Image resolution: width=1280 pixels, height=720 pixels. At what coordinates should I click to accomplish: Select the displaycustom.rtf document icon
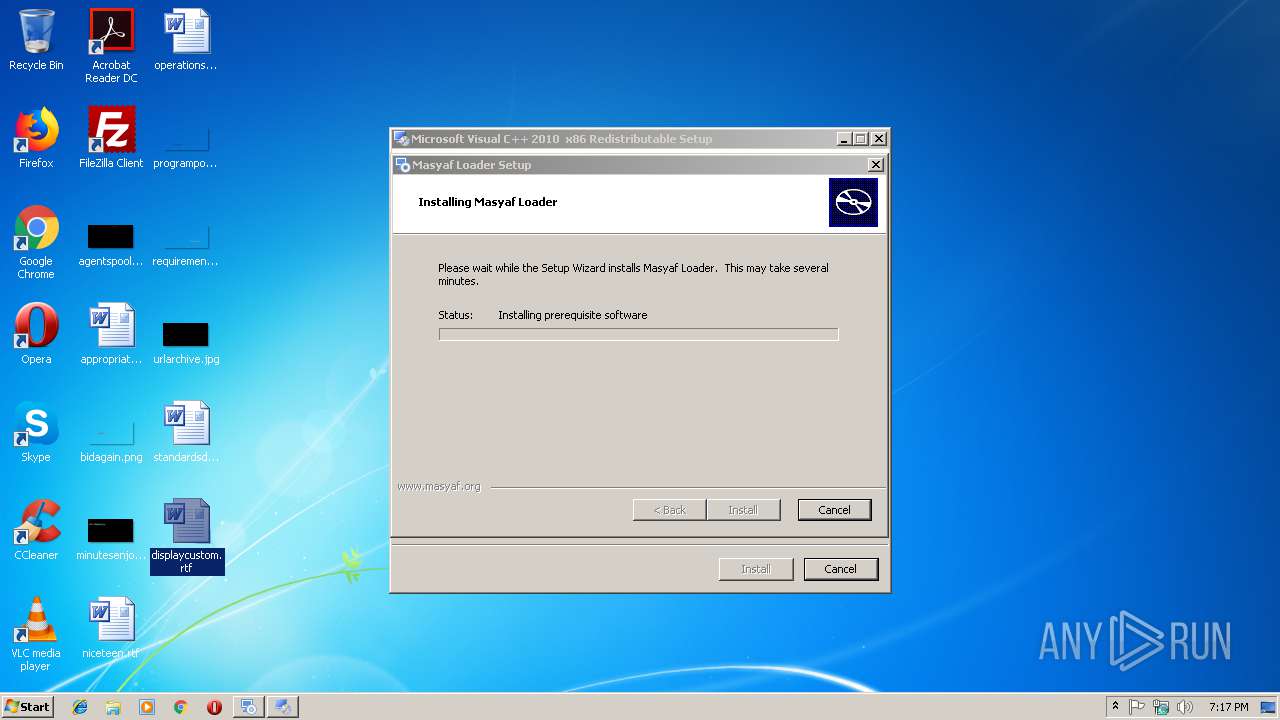[x=187, y=536]
